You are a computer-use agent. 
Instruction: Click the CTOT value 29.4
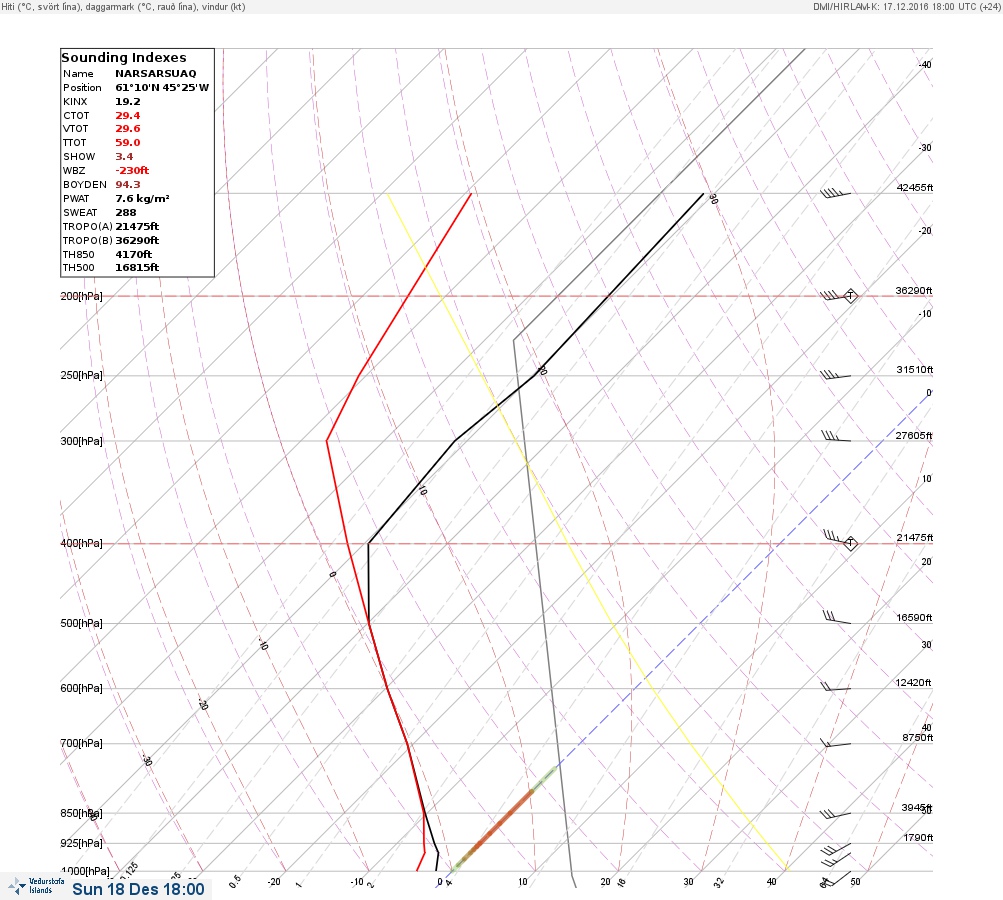tap(128, 116)
